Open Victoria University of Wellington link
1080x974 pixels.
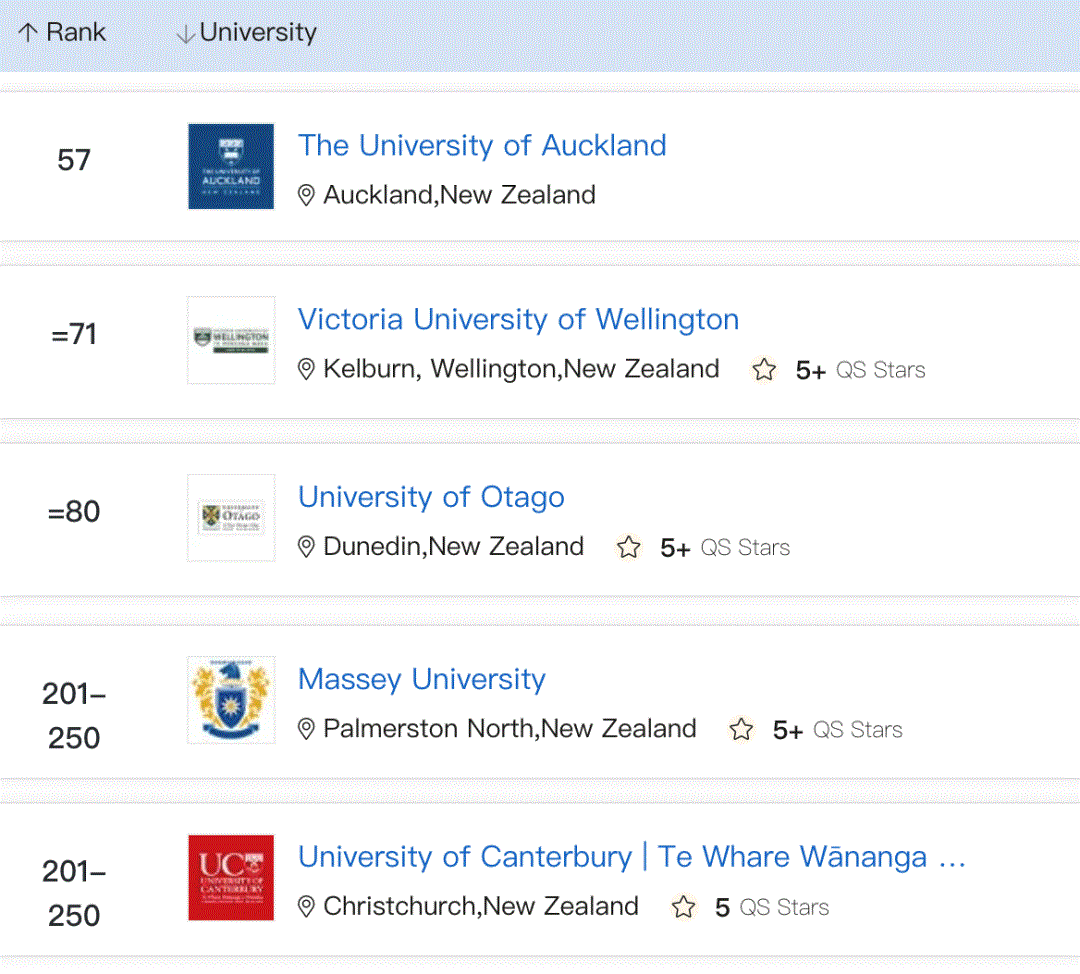(x=518, y=320)
